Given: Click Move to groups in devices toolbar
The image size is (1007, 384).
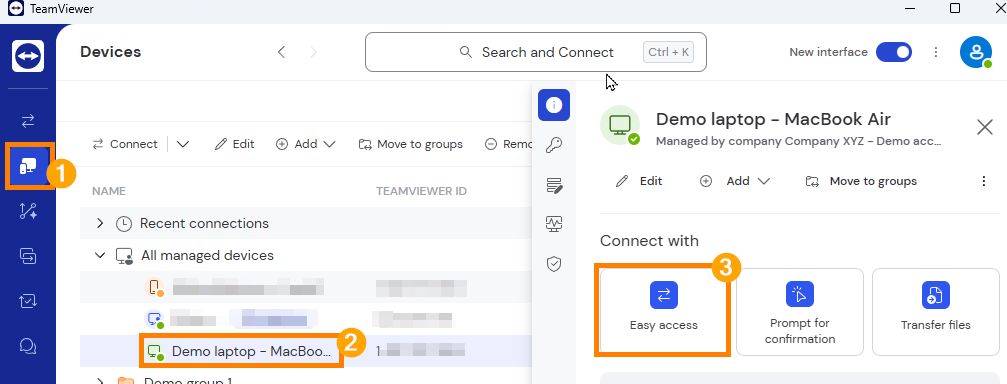Looking at the screenshot, I should tap(410, 144).
